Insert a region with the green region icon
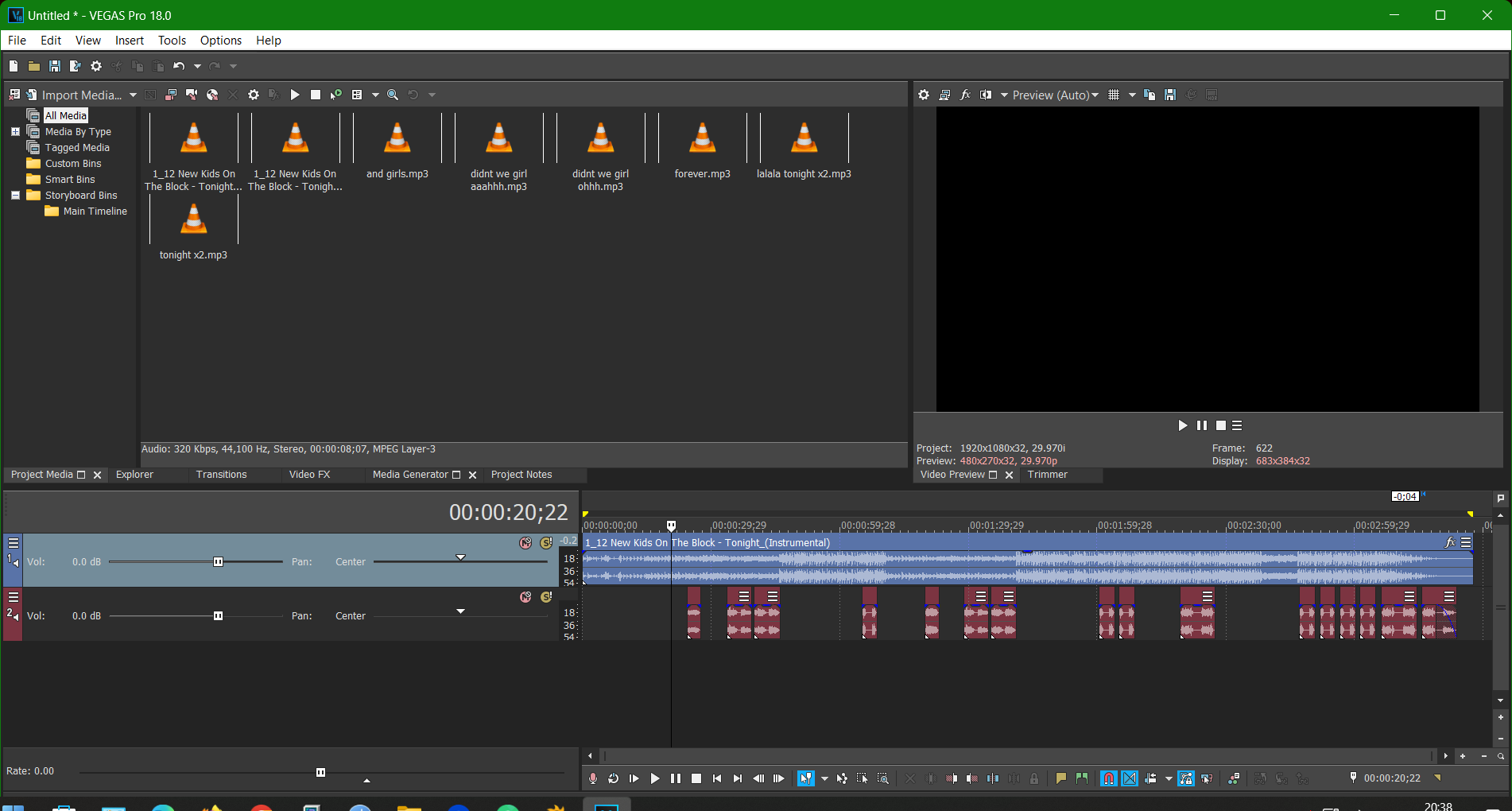Image resolution: width=1512 pixels, height=811 pixels. coord(1082,778)
